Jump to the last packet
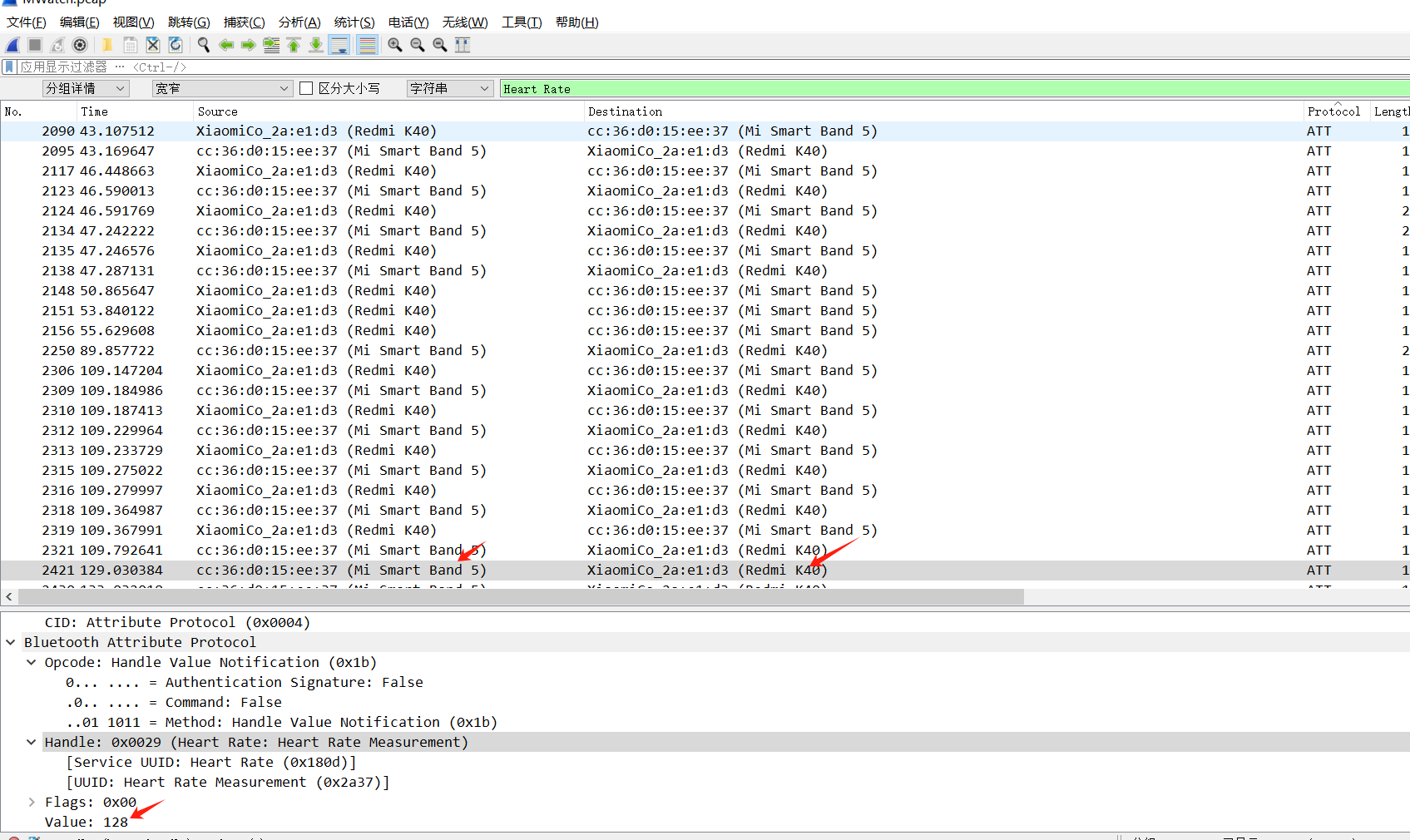This screenshot has height=840, width=1410. tap(316, 45)
